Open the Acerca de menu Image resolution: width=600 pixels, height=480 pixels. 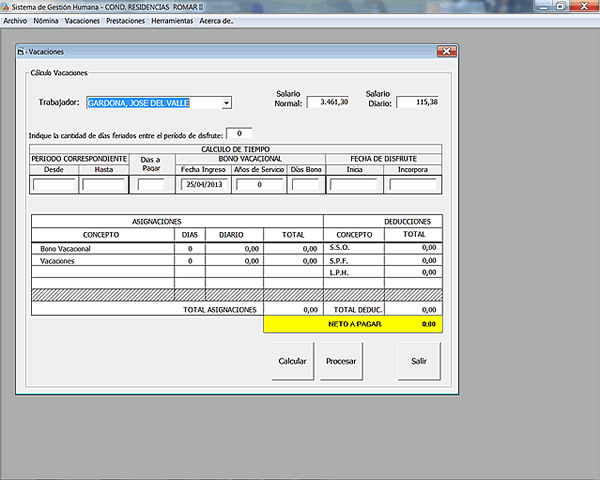tap(216, 20)
